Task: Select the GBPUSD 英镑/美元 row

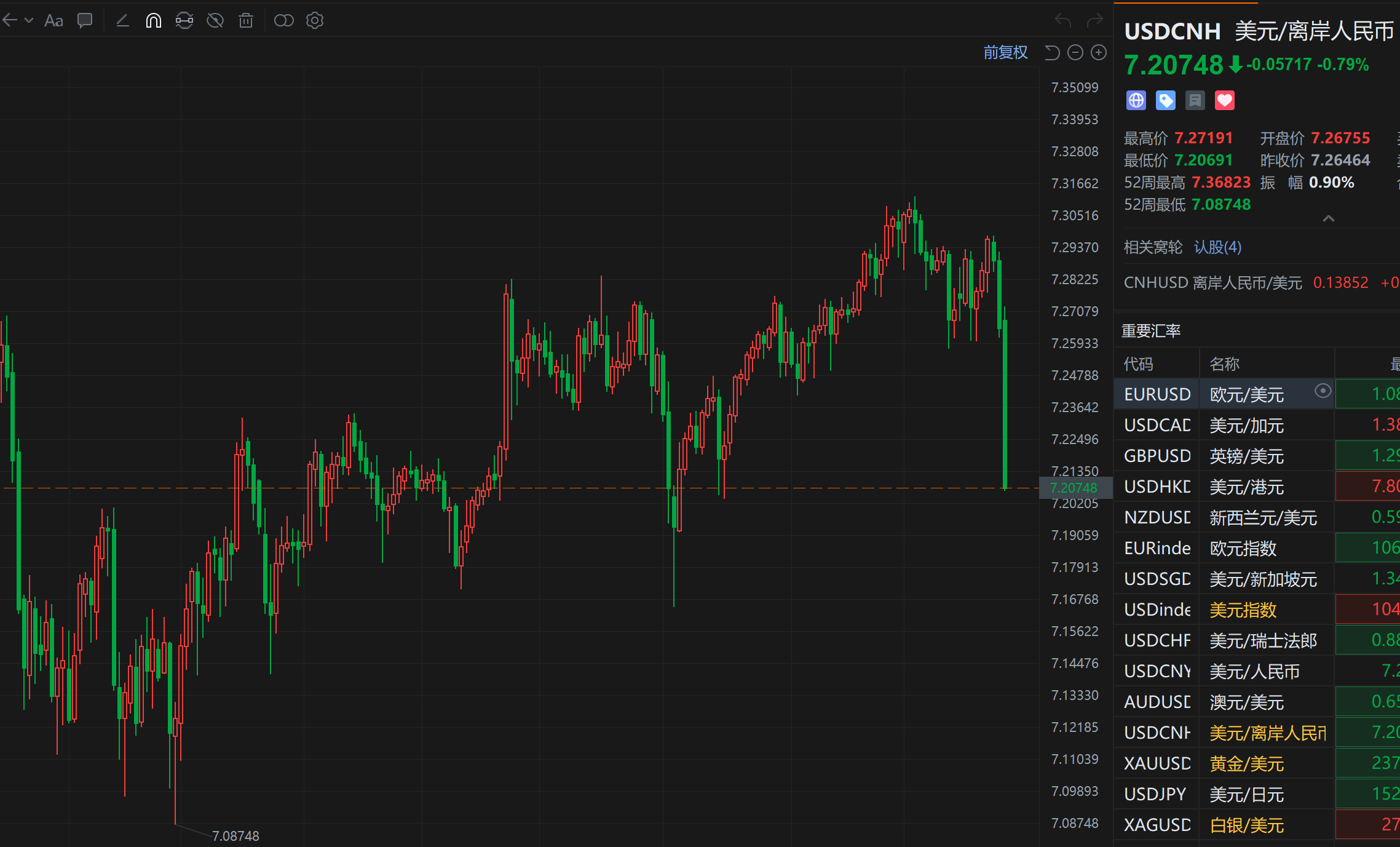Action: tap(1257, 456)
